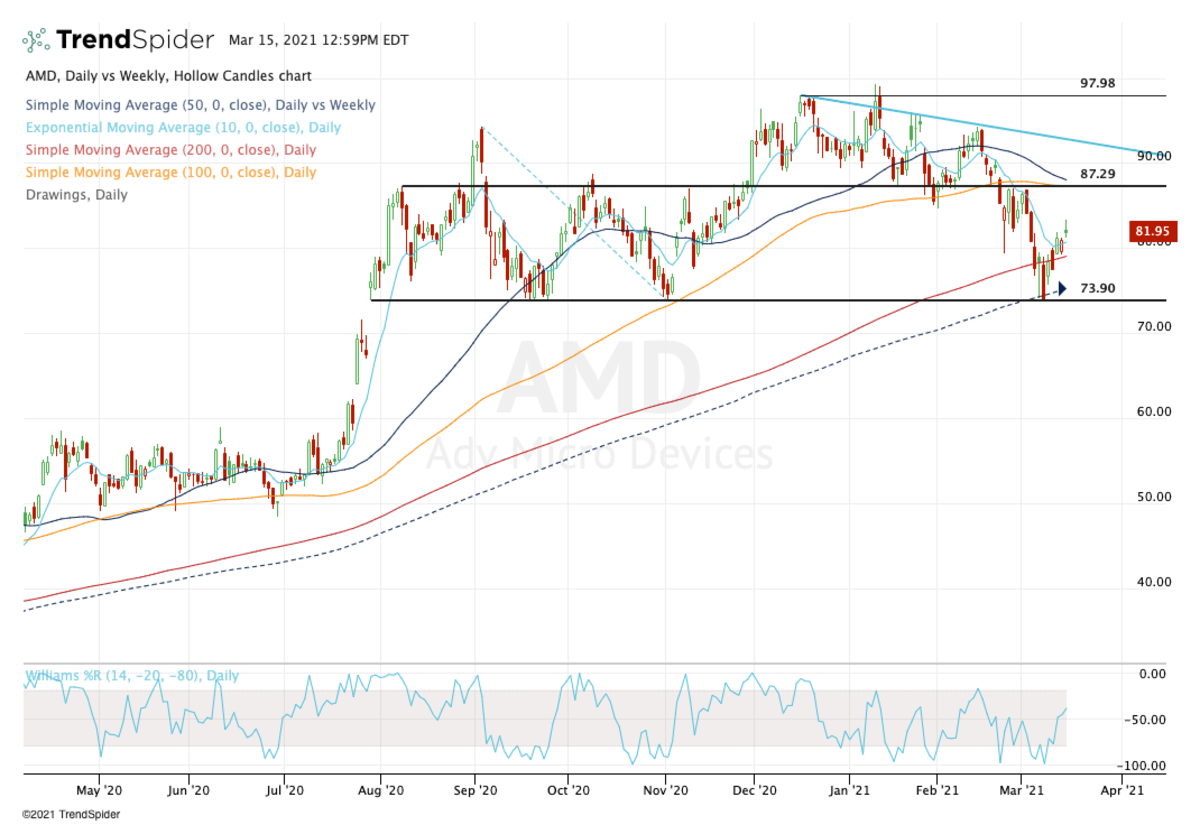Open the Drawings, Daily legend entry
The height and width of the screenshot is (825, 1200).
pos(76,194)
